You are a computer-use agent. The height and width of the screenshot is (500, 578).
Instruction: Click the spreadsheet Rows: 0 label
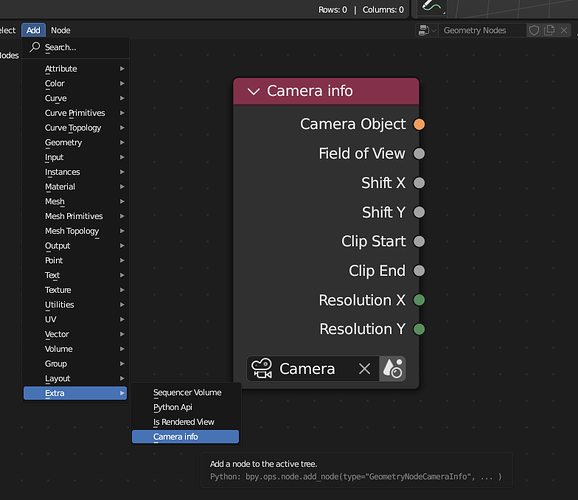332,10
